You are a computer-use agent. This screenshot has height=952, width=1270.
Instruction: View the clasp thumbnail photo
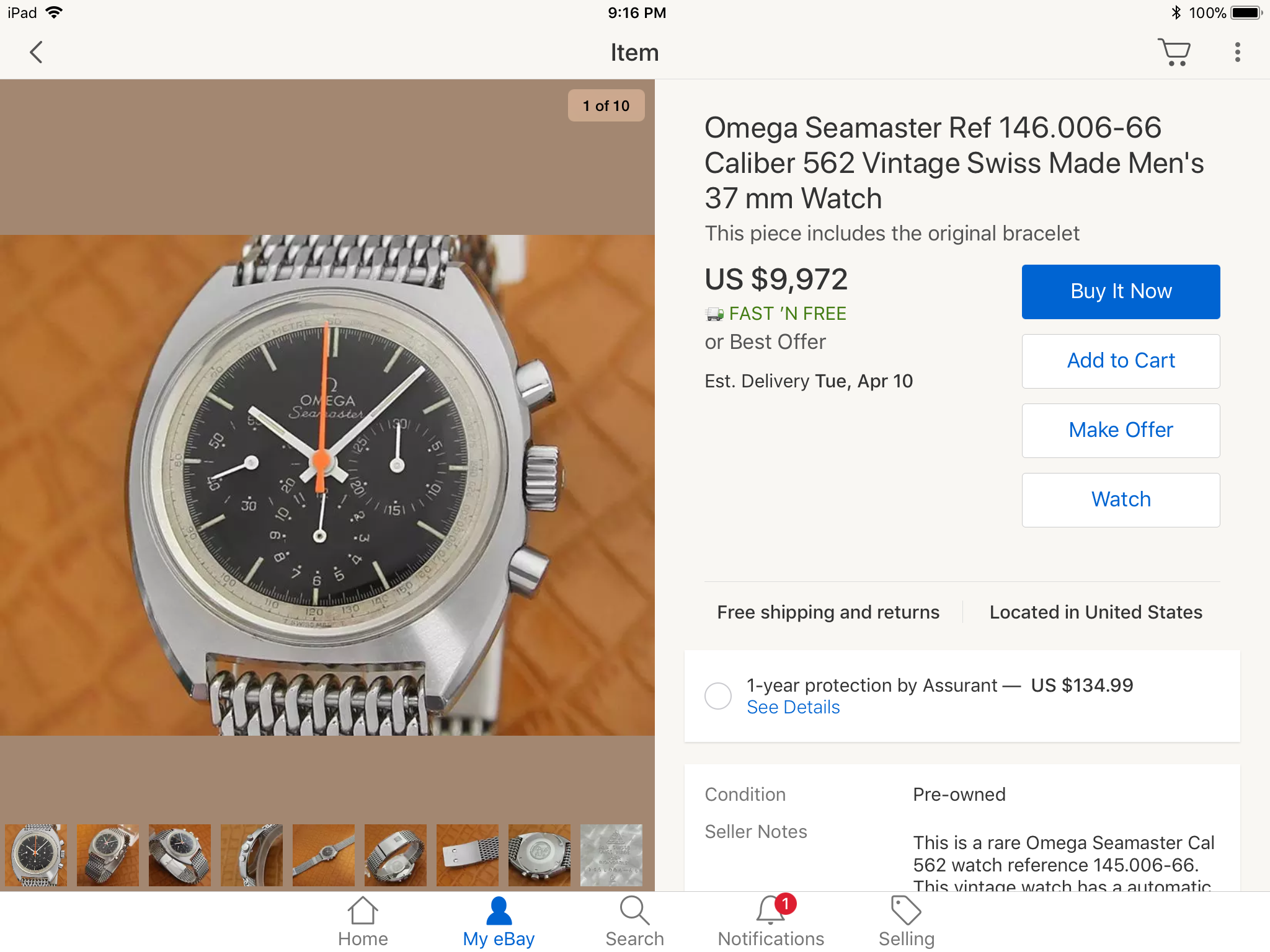point(468,855)
